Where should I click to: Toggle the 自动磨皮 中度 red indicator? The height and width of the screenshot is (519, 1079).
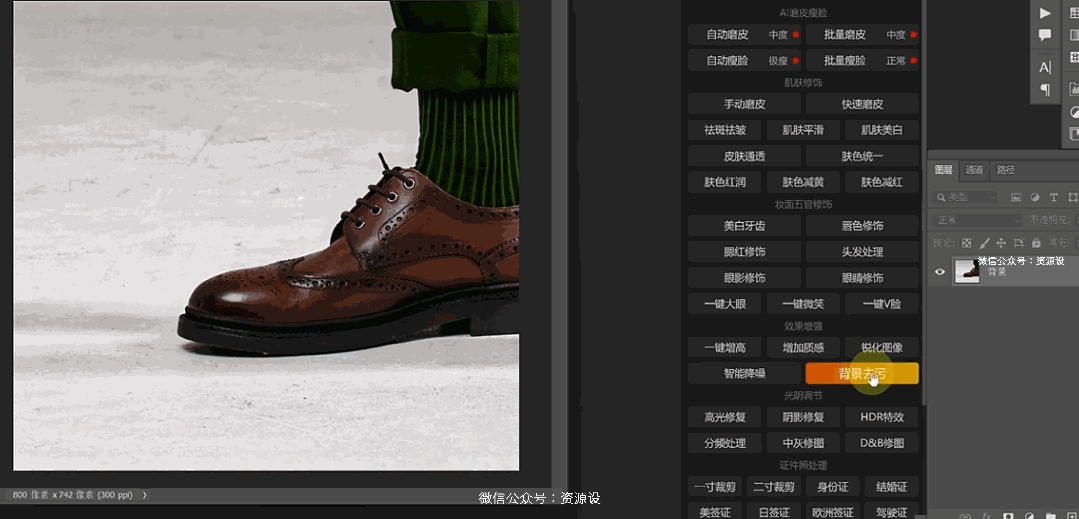[x=795, y=34]
